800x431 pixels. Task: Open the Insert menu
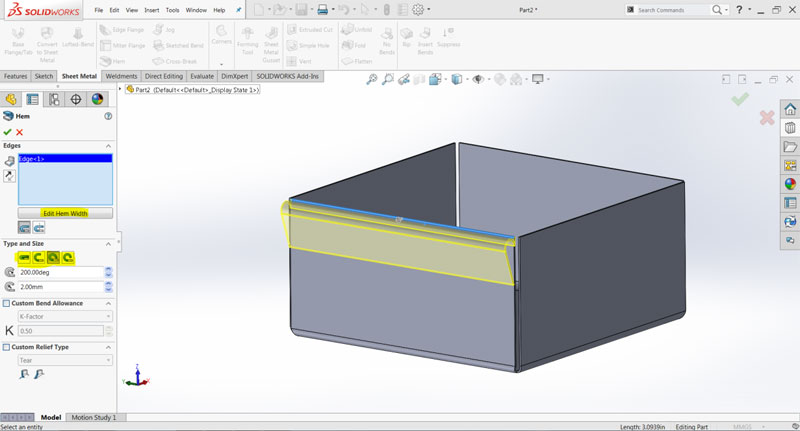click(152, 10)
